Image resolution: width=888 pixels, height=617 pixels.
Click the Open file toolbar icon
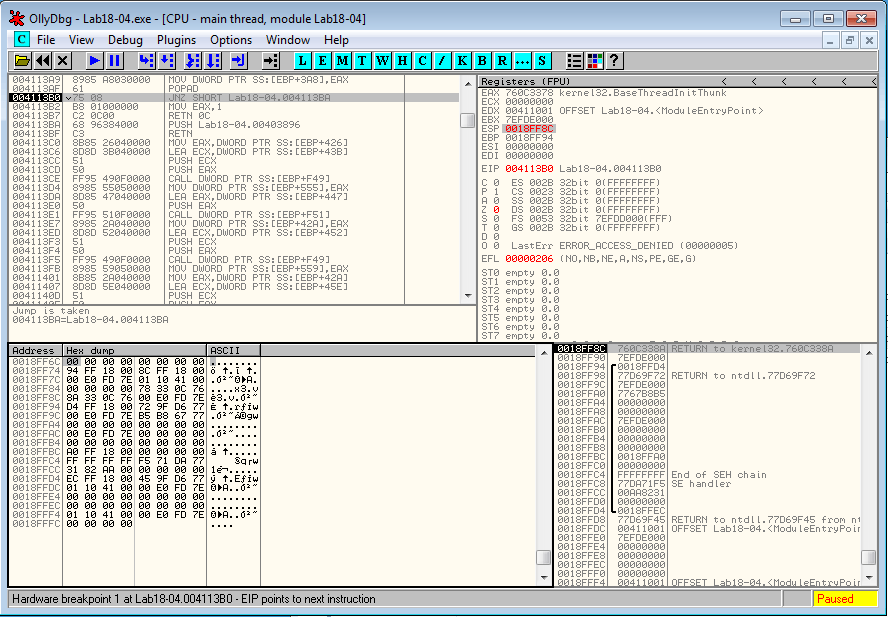click(21, 61)
